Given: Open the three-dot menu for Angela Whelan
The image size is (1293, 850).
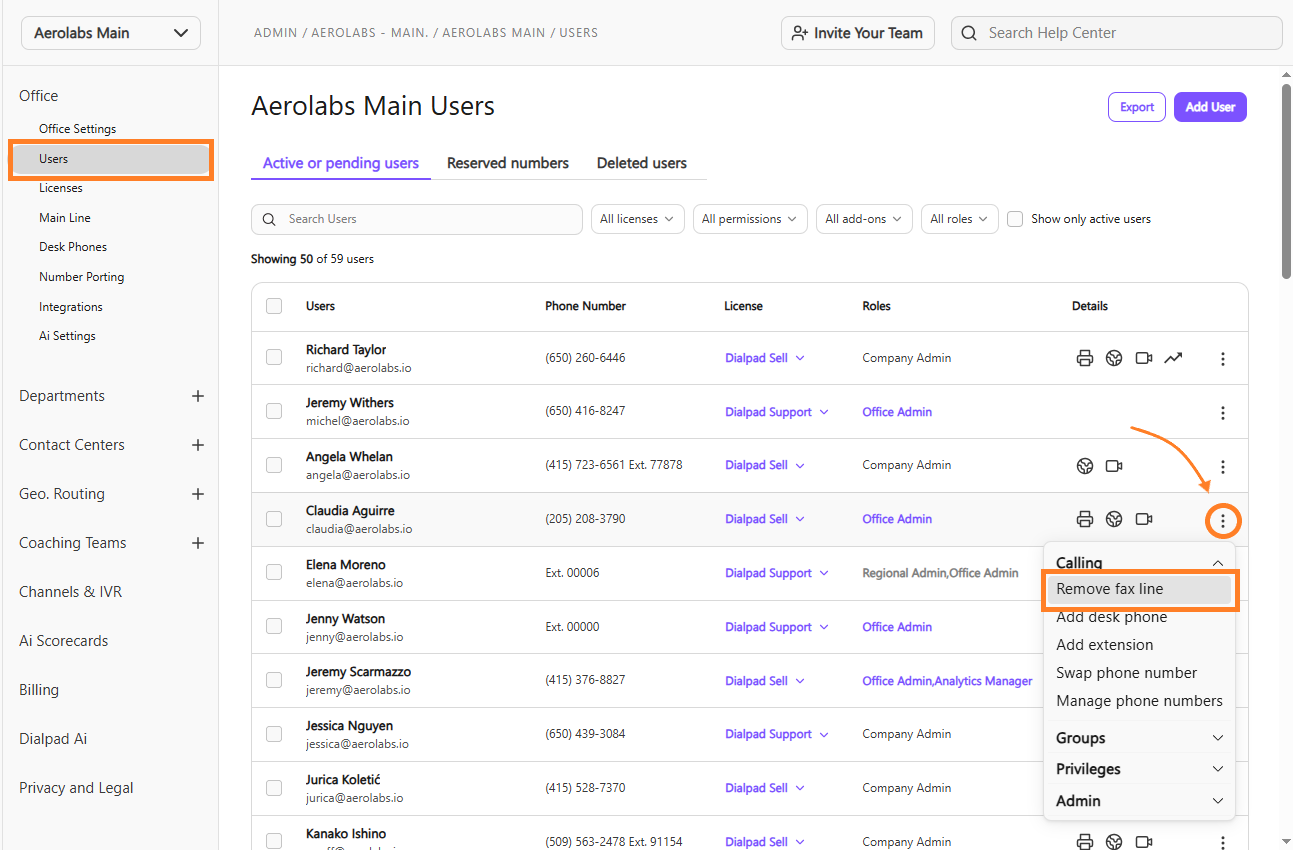Looking at the screenshot, I should (1222, 466).
